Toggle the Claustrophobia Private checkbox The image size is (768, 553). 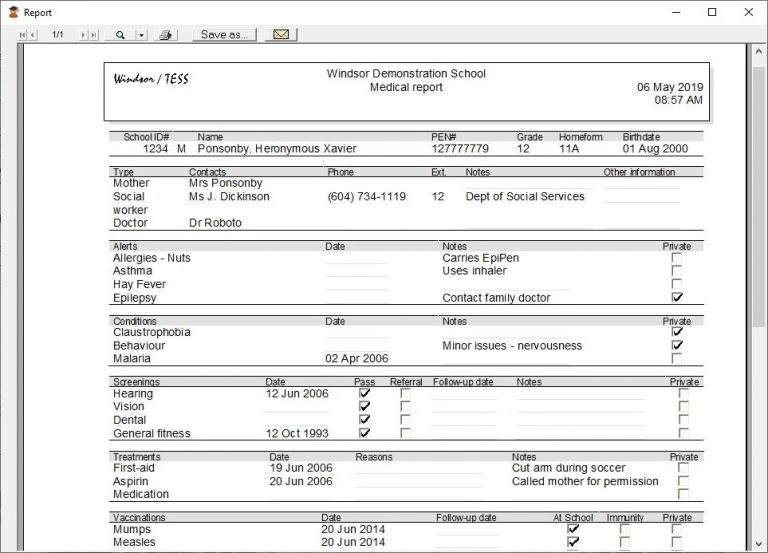[677, 332]
